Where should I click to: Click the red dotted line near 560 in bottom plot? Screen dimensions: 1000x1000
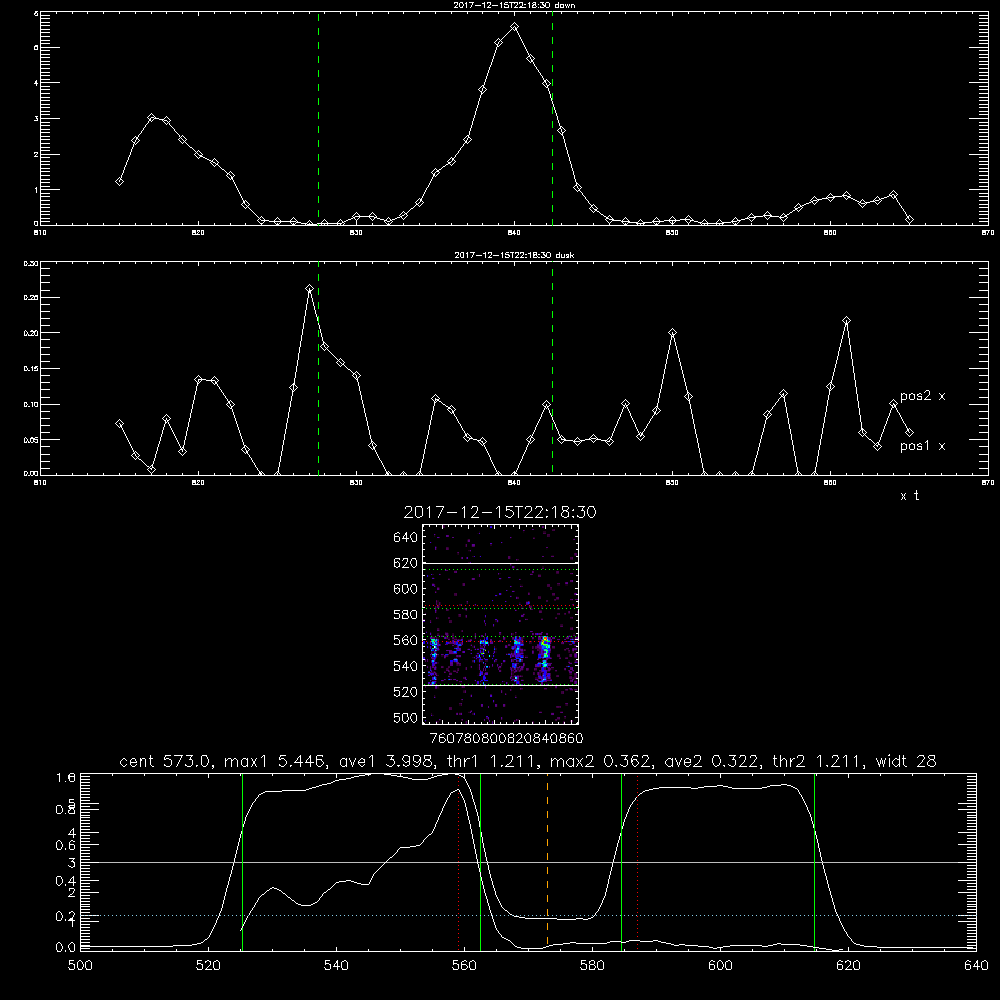click(459, 861)
